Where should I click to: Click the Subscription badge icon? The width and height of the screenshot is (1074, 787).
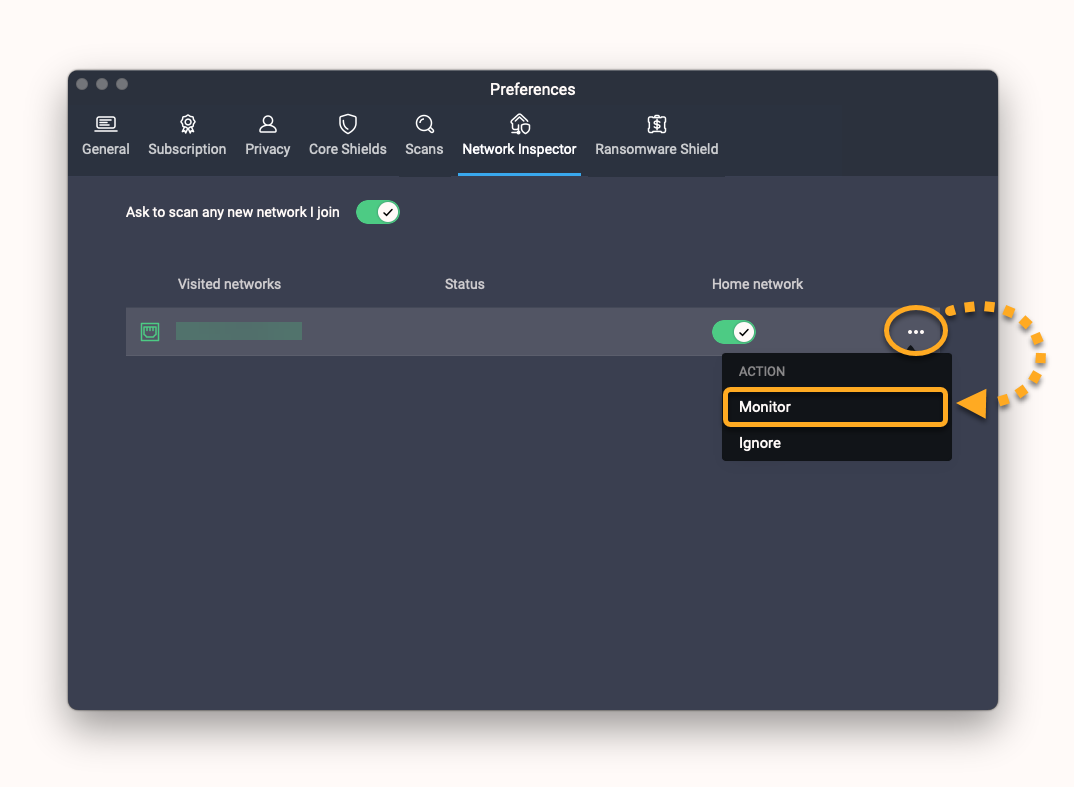pos(187,124)
